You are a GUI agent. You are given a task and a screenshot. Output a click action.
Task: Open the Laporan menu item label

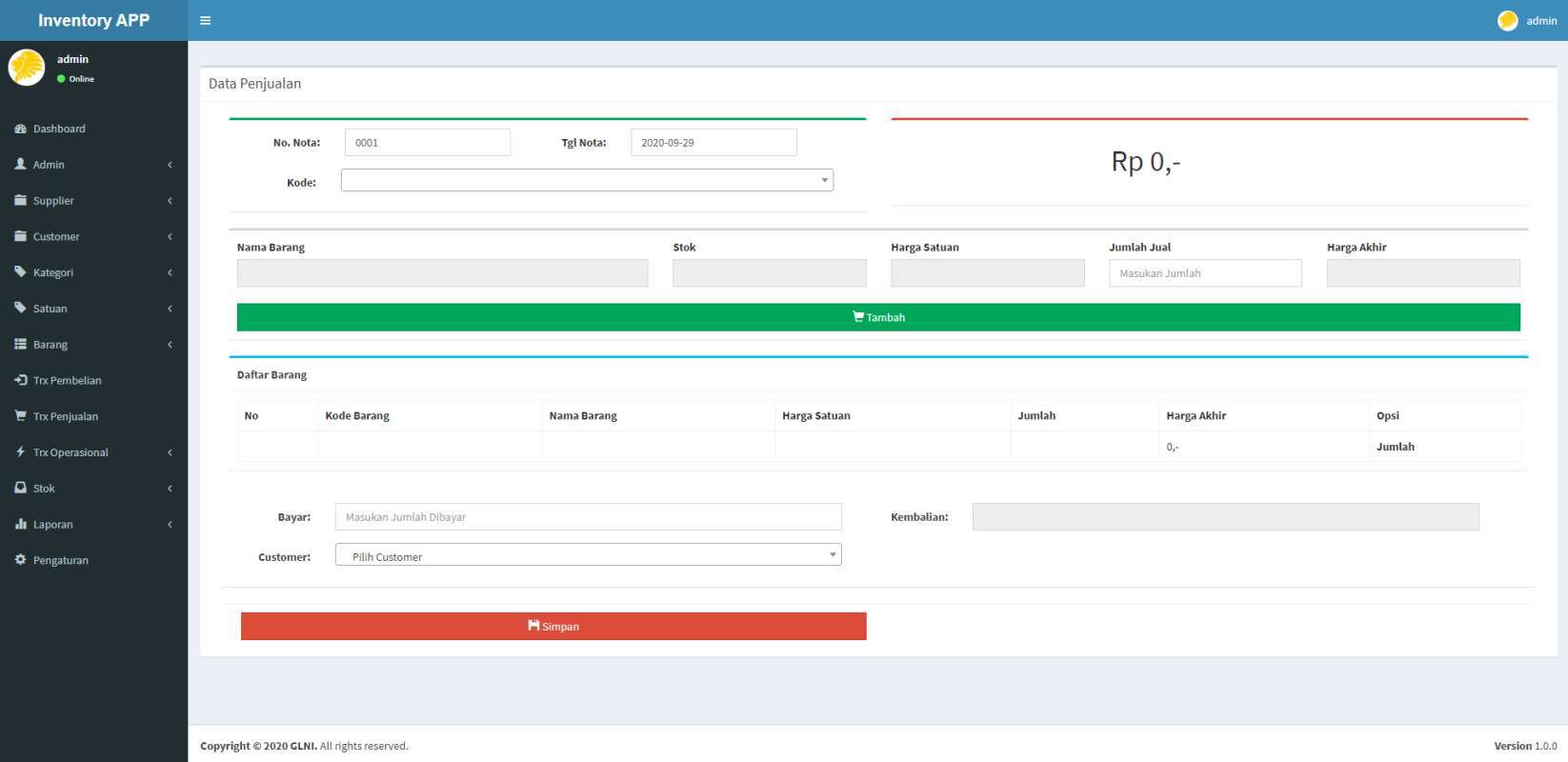pyautogui.click(x=52, y=525)
